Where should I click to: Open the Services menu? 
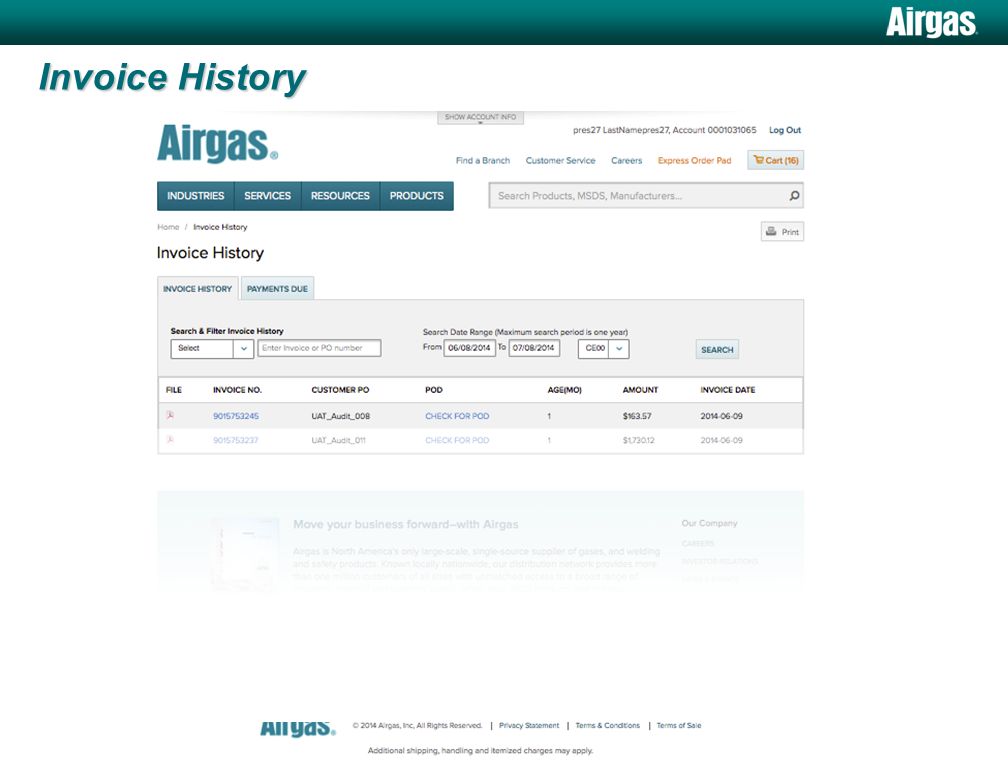tap(267, 196)
